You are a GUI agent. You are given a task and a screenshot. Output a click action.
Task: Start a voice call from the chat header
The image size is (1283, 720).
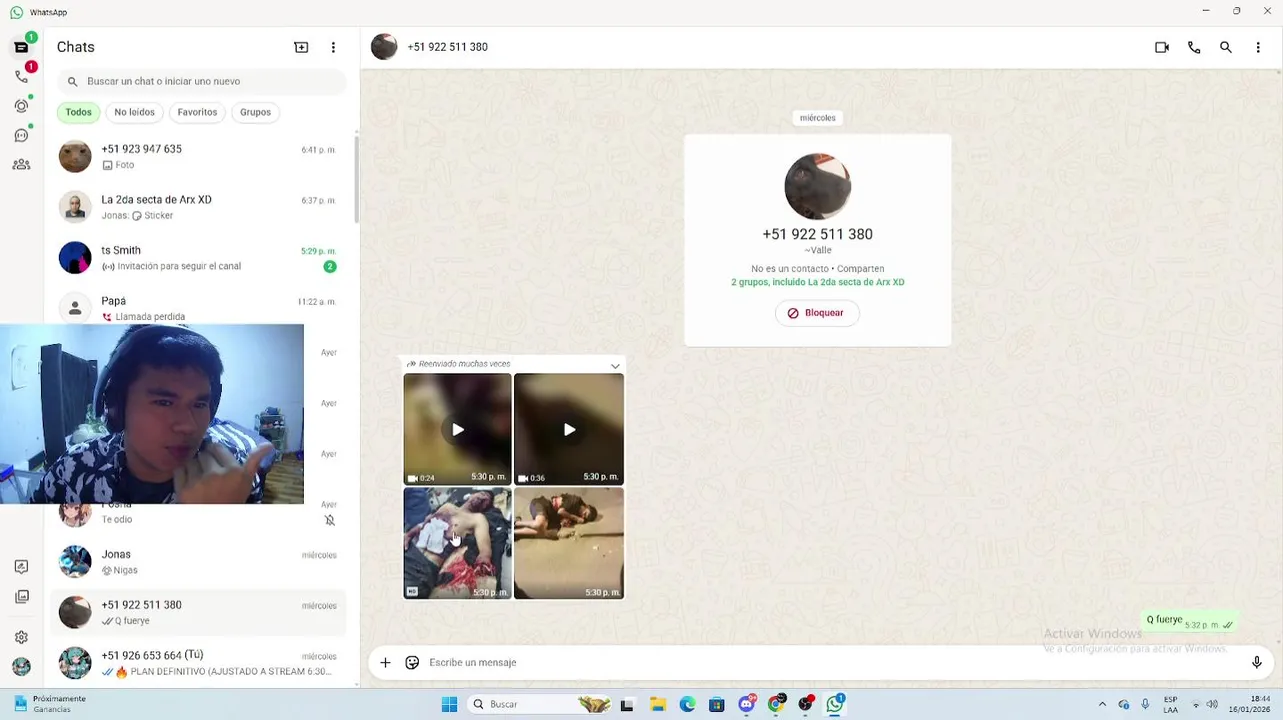[x=1194, y=47]
